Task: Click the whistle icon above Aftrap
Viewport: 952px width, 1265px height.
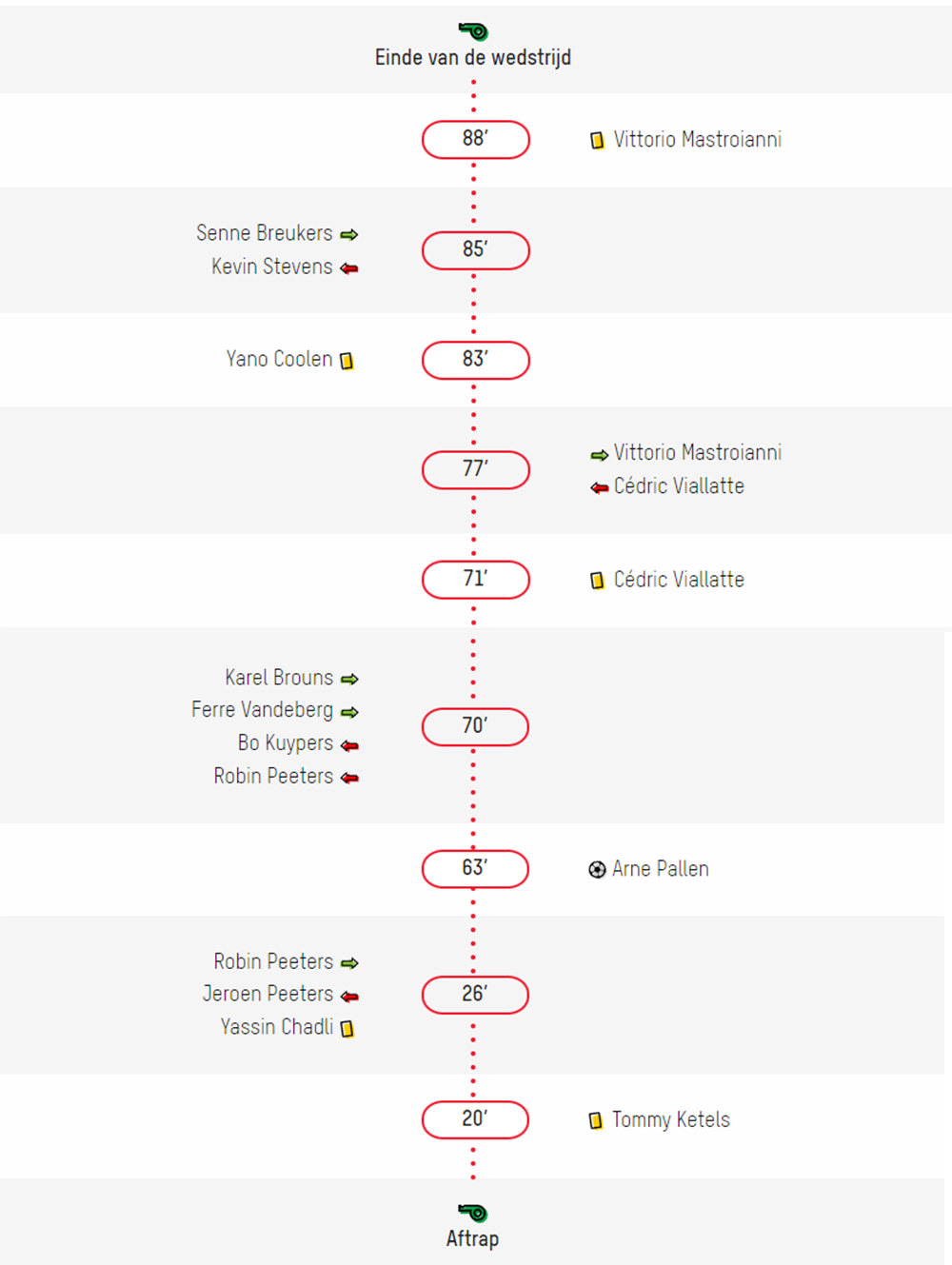Action: tap(473, 1213)
